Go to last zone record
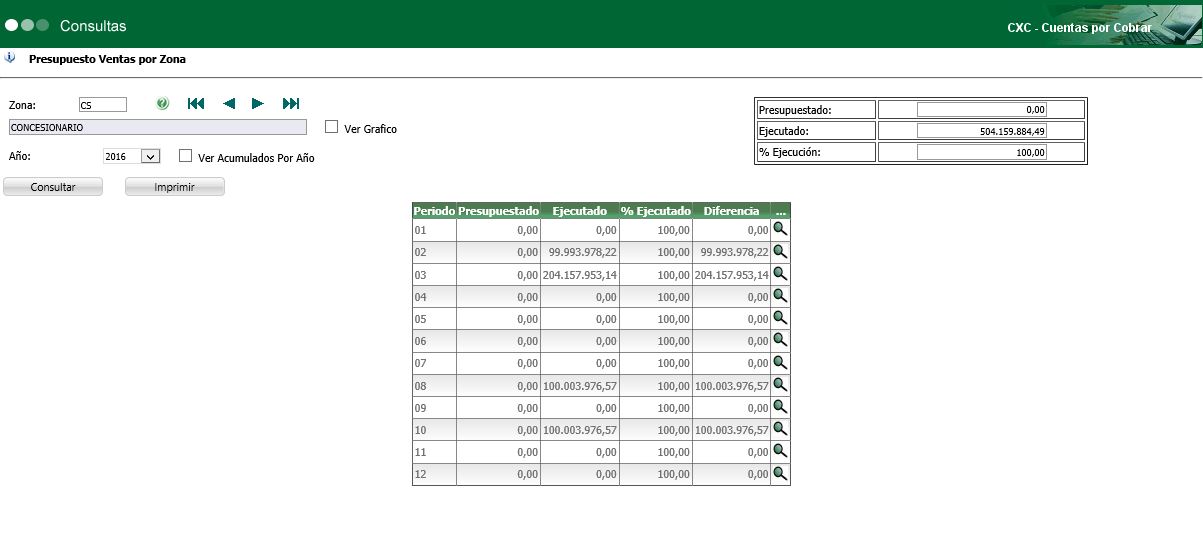Screen dimensions: 1203x533 tap(291, 103)
